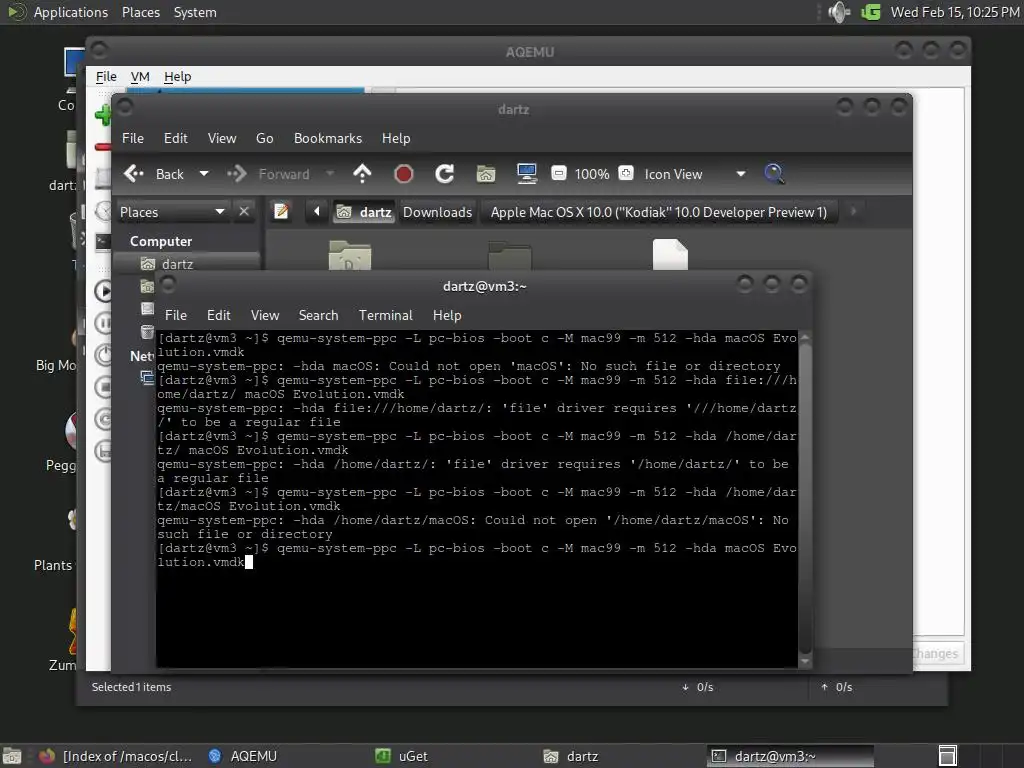The width and height of the screenshot is (1024, 768).
Task: Open the file manager View menu
Action: pyautogui.click(x=222, y=138)
